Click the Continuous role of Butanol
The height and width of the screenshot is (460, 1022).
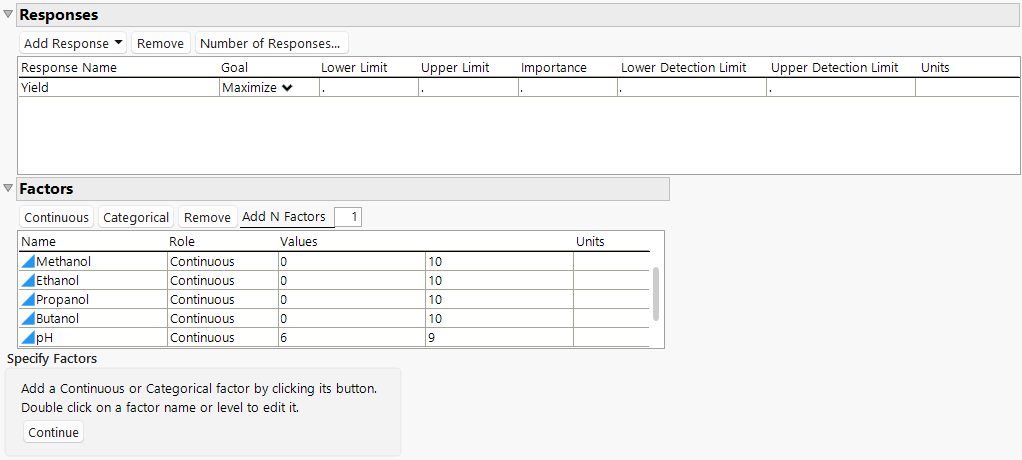coord(202,319)
